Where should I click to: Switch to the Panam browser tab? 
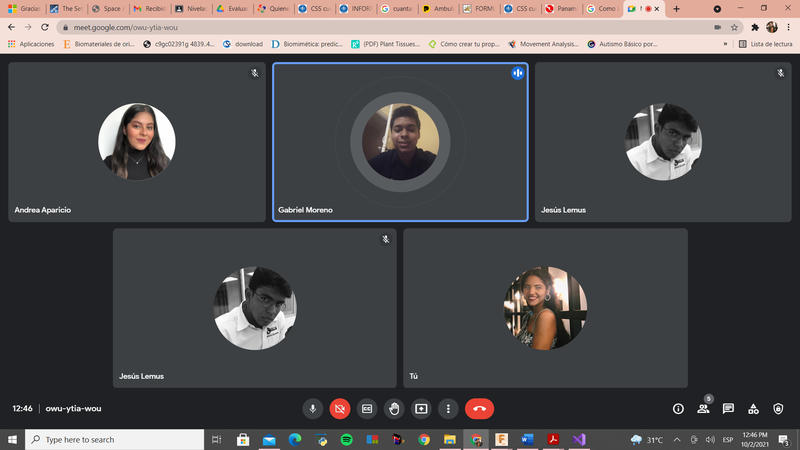[561, 9]
